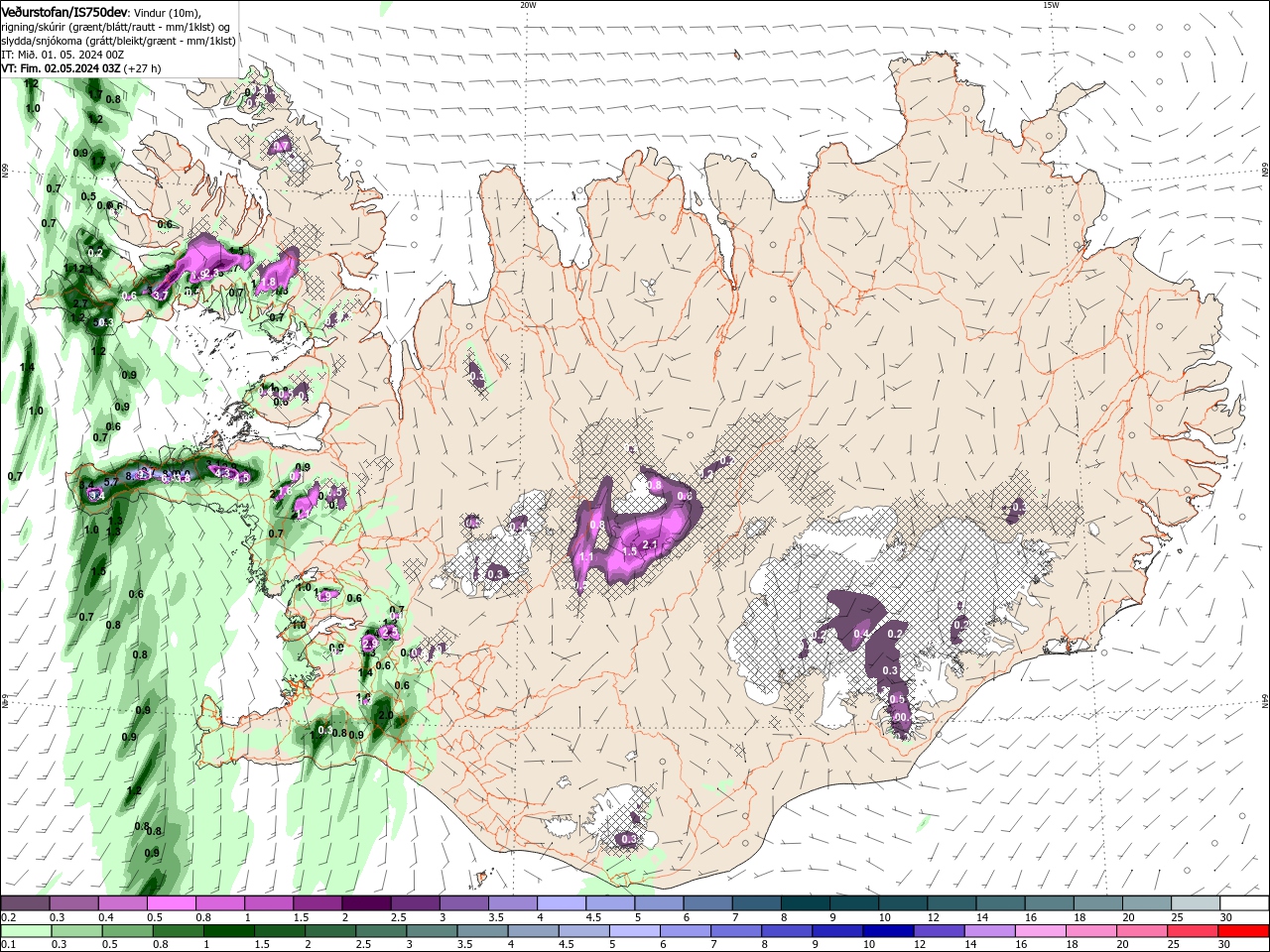
Task: Pick the 0.4 orchid snow-scale swatch
Action: (x=122, y=903)
